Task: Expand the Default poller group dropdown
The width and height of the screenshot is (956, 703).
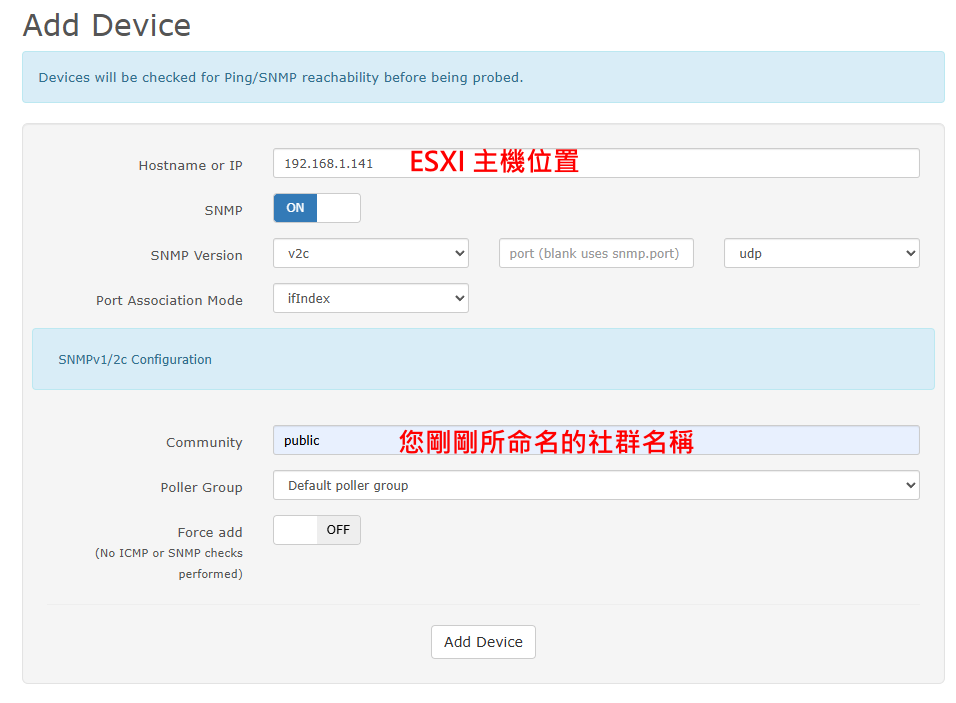Action: click(595, 486)
